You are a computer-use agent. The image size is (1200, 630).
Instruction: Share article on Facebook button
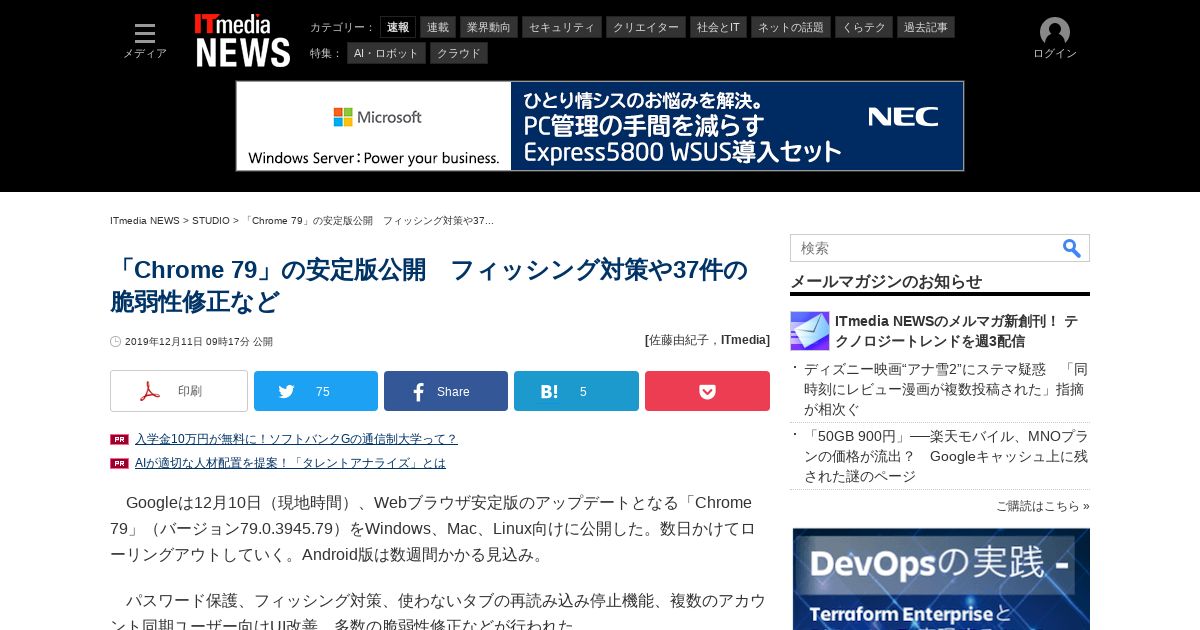446,391
